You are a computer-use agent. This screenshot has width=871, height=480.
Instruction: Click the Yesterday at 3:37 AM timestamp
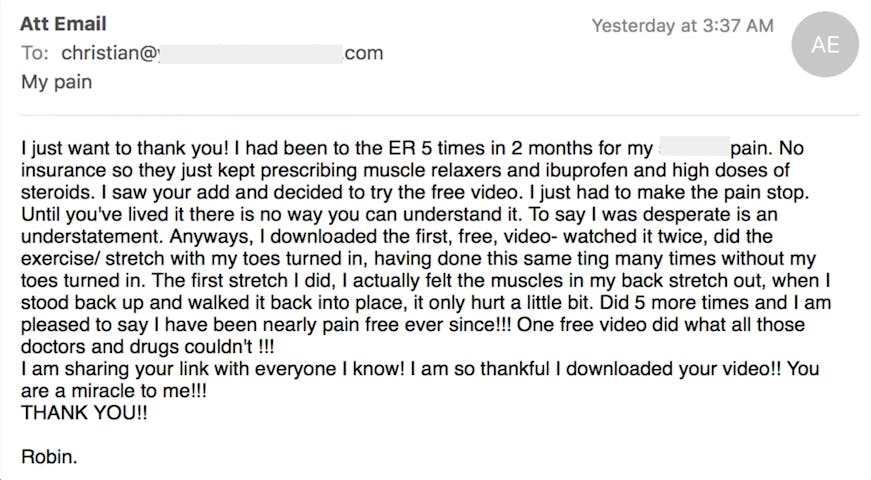point(682,26)
